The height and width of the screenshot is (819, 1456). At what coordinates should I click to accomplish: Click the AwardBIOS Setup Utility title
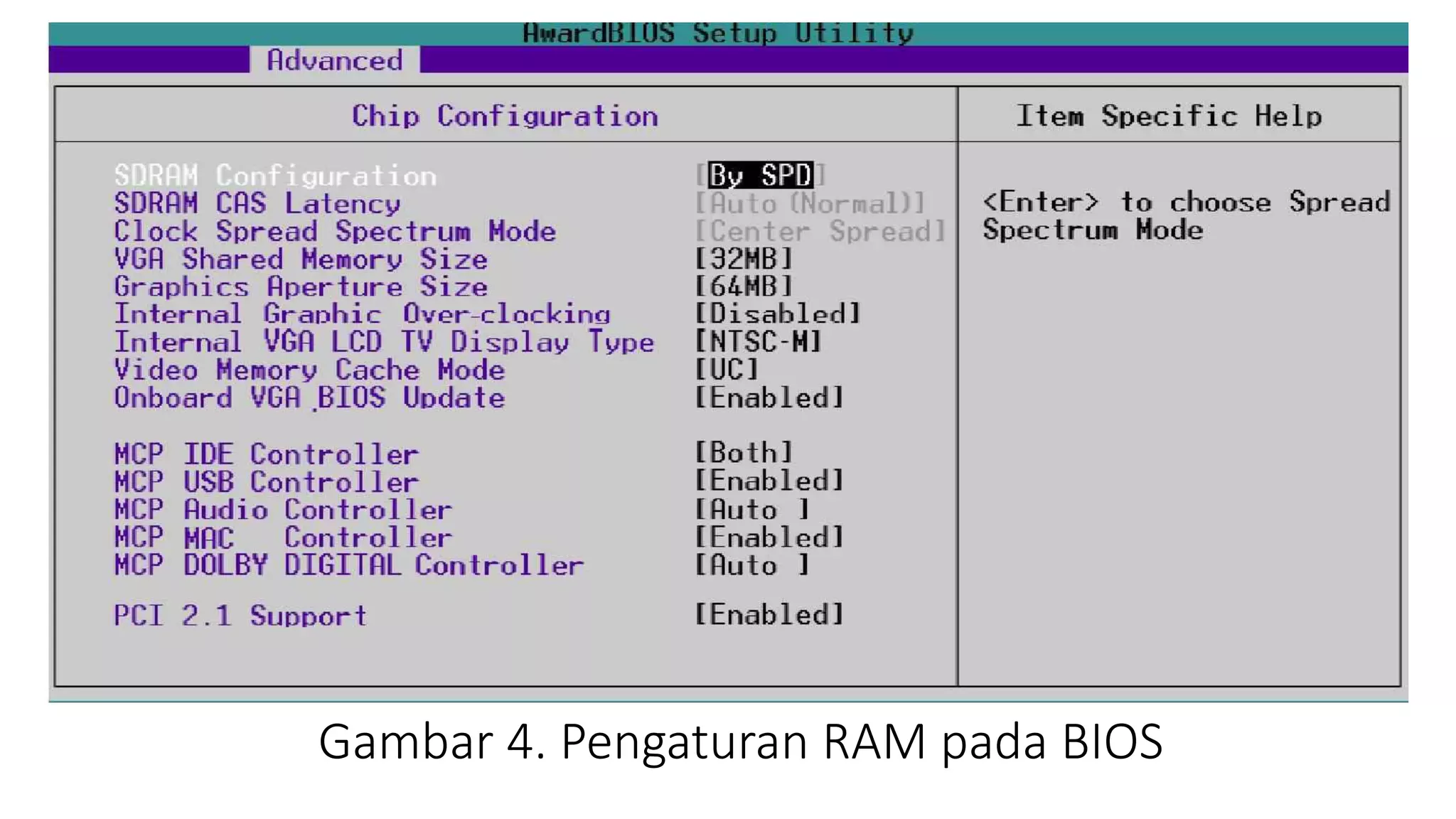point(718,33)
